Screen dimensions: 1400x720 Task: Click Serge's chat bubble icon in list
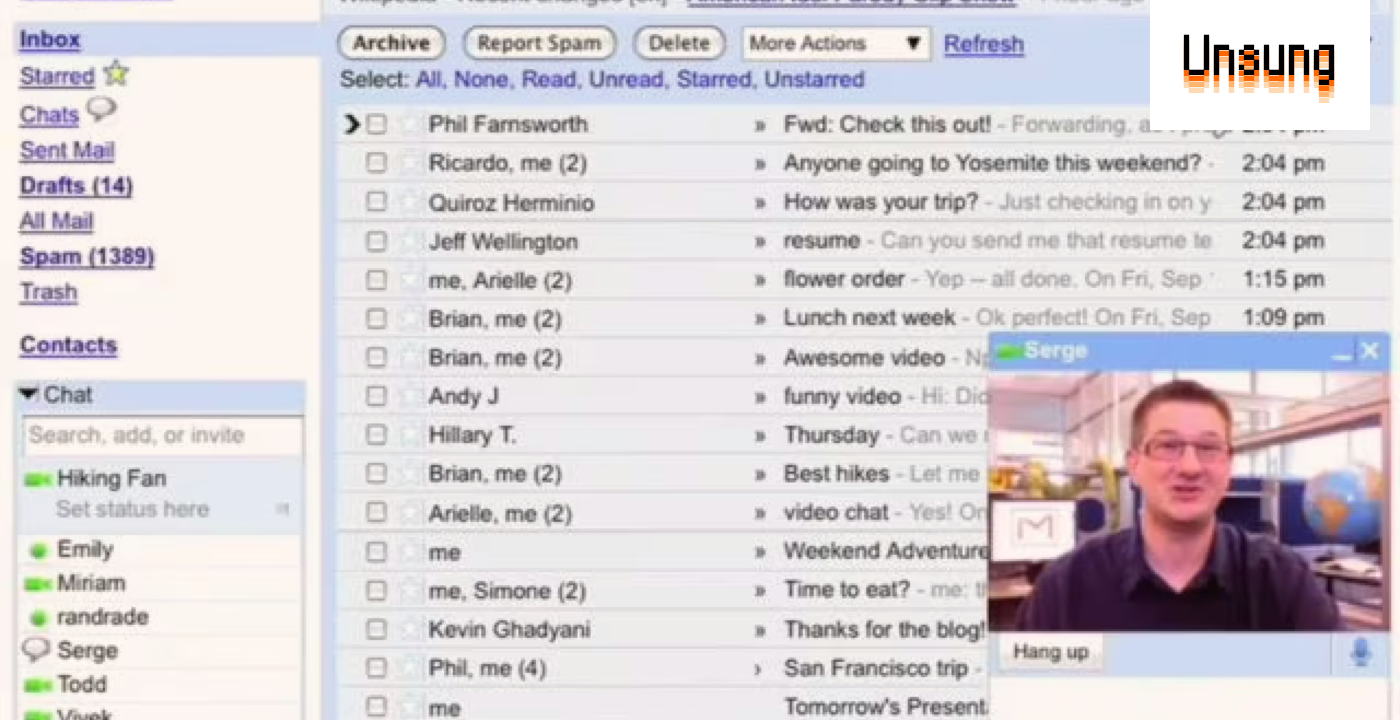[x=36, y=650]
